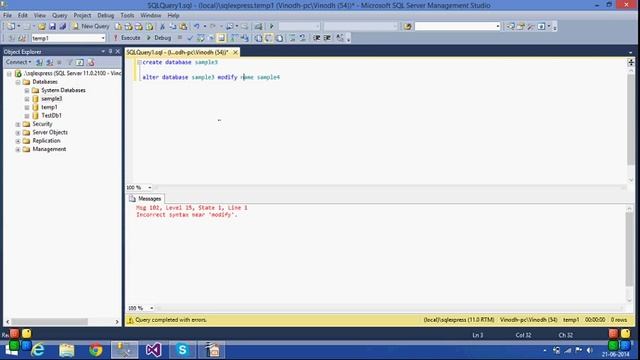Click the Undo toolbar icon

point(197,27)
